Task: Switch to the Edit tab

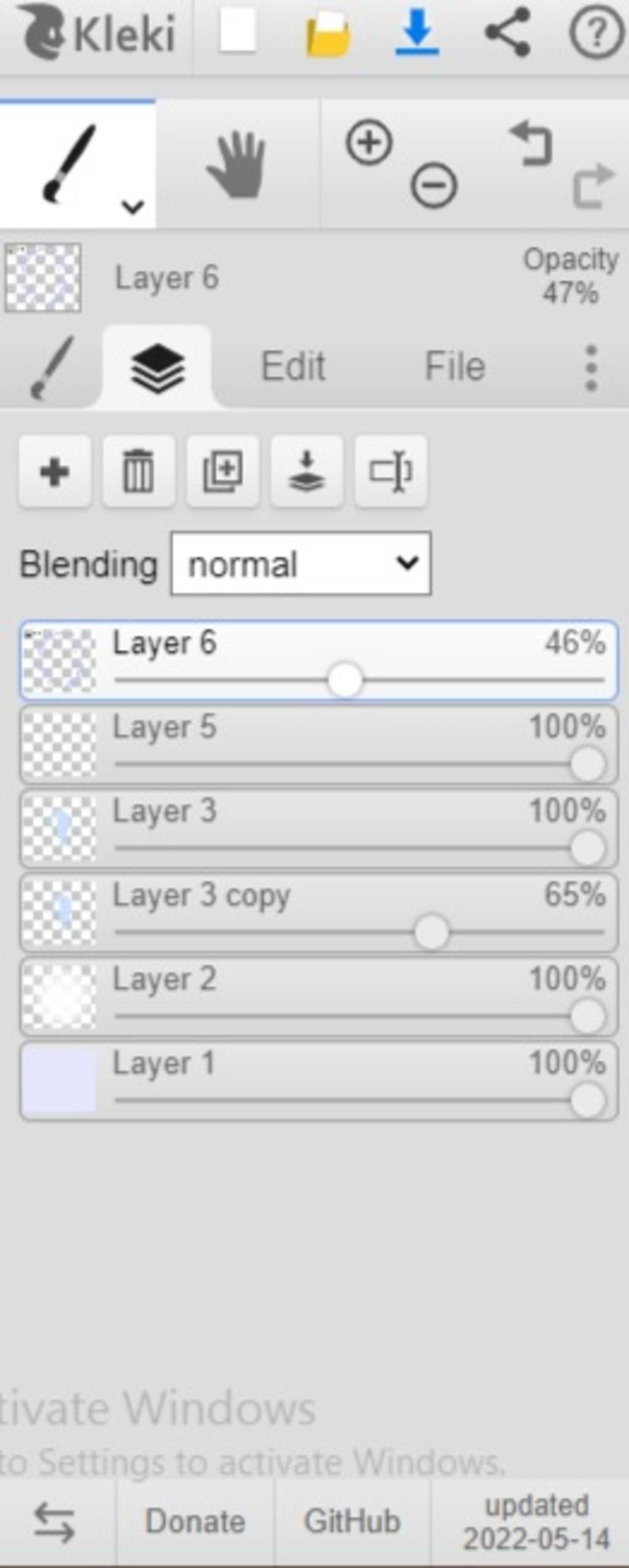Action: tap(293, 367)
